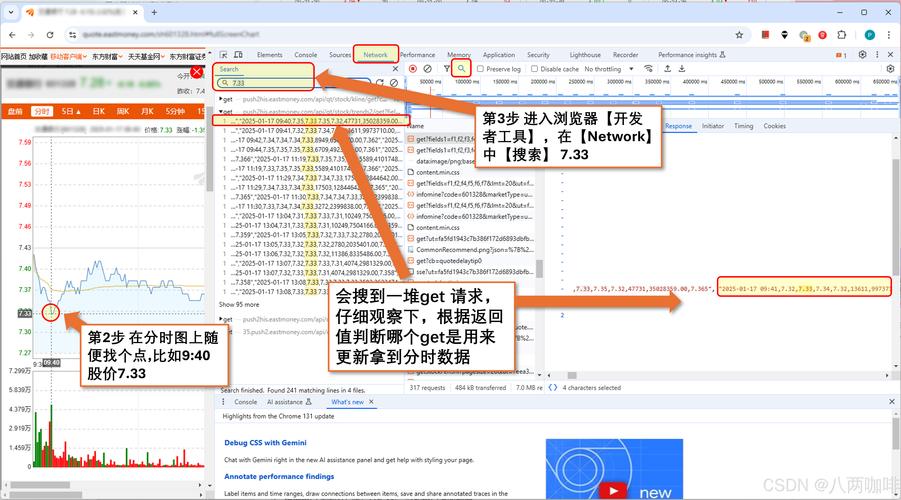Click the export HAR download arrow icon

point(682,68)
